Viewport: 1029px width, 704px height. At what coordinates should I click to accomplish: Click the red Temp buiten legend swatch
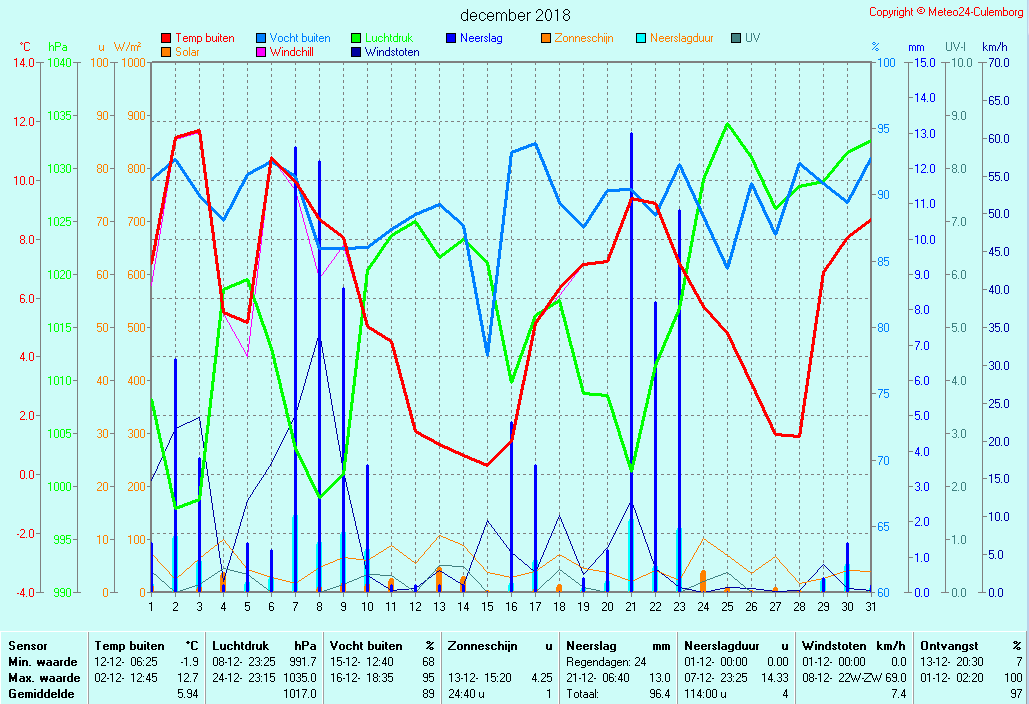pyautogui.click(x=166, y=39)
